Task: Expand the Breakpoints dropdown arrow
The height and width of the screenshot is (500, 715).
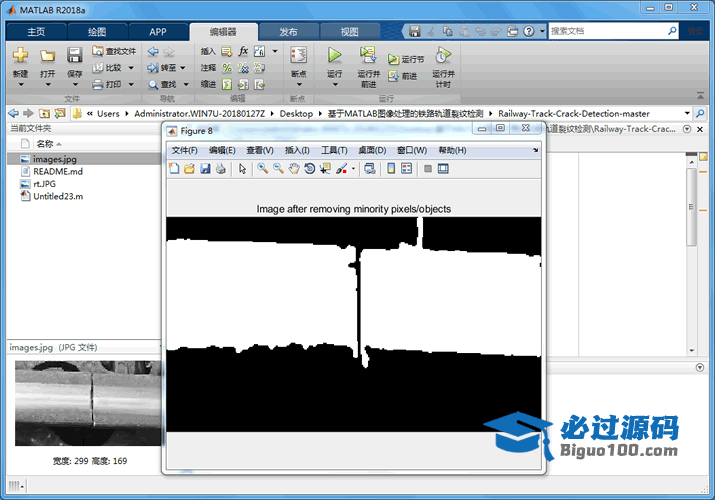Action: [299, 84]
